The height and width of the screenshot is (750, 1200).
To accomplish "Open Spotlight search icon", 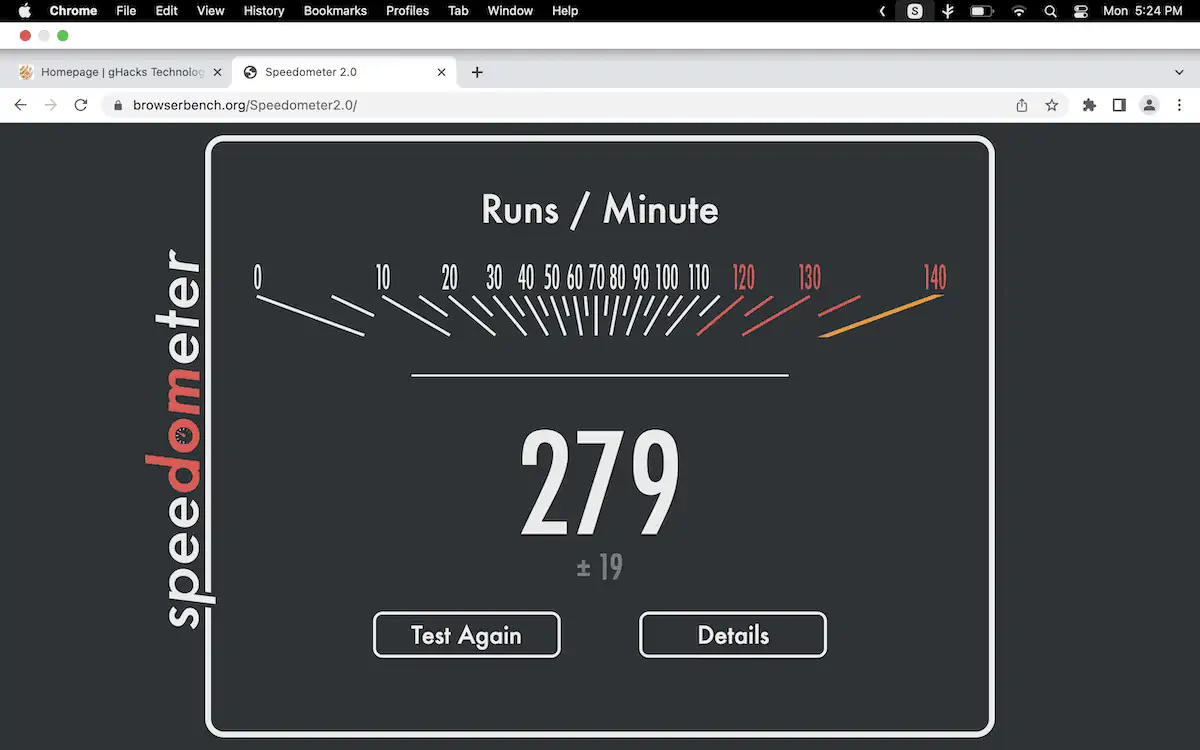I will point(1050,11).
